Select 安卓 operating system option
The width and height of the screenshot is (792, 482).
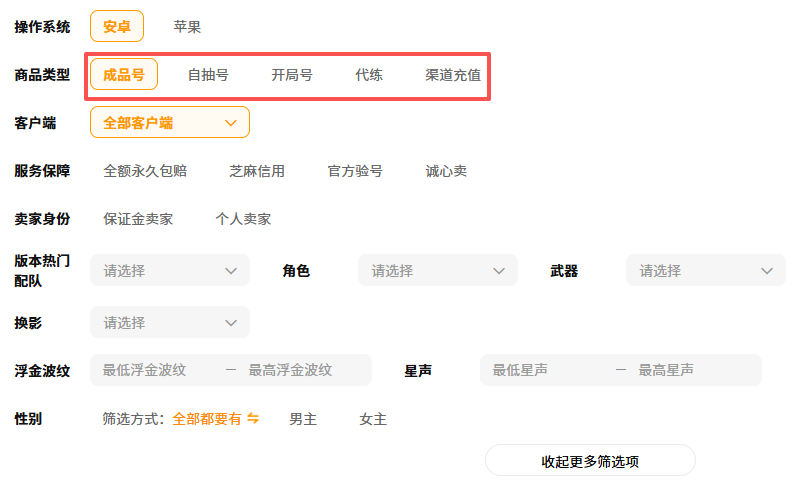[117, 27]
